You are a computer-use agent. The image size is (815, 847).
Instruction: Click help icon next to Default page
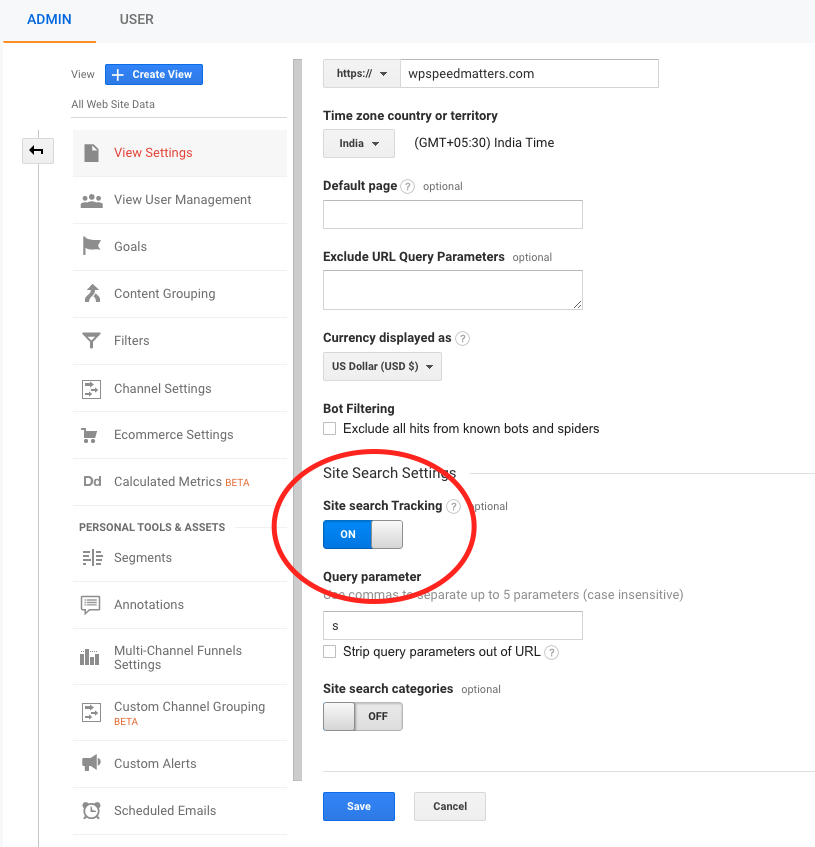click(407, 187)
